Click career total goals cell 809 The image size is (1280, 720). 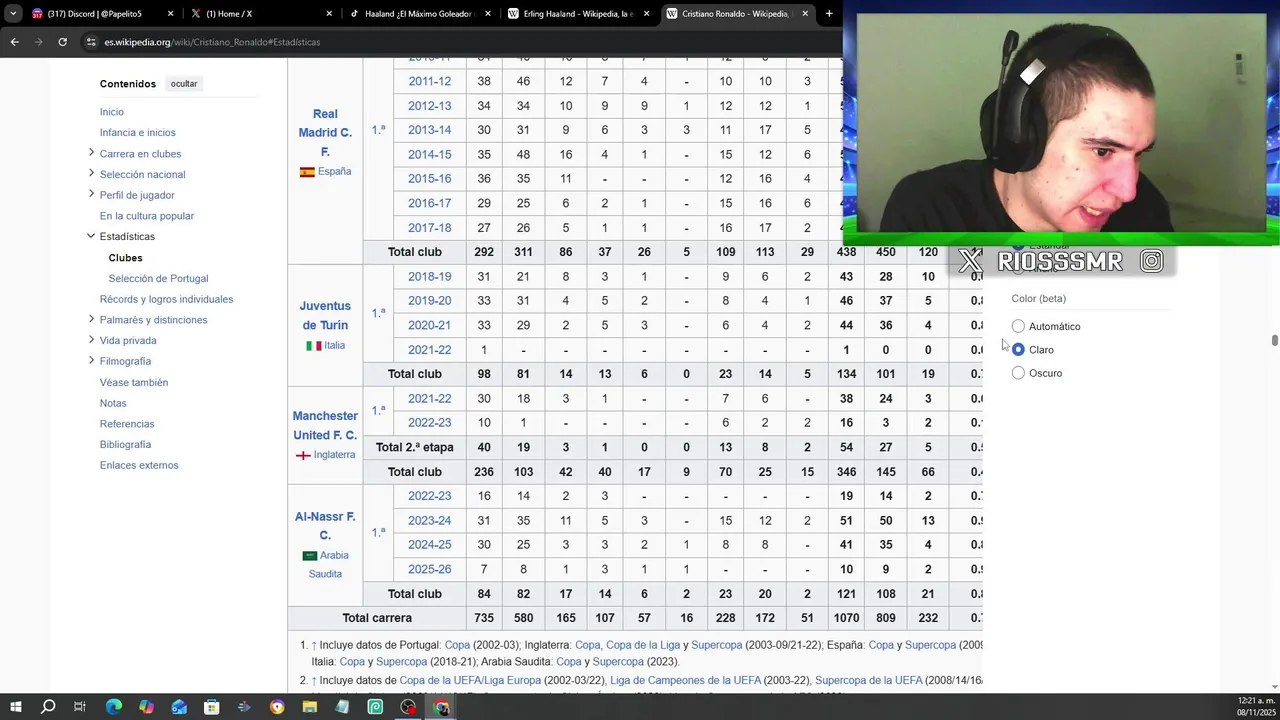click(885, 618)
